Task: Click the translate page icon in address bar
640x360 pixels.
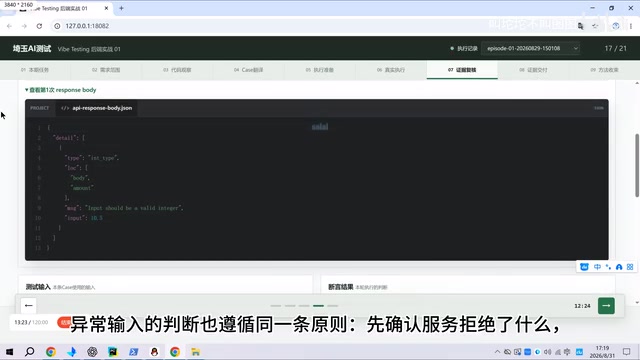Action: [580, 26]
